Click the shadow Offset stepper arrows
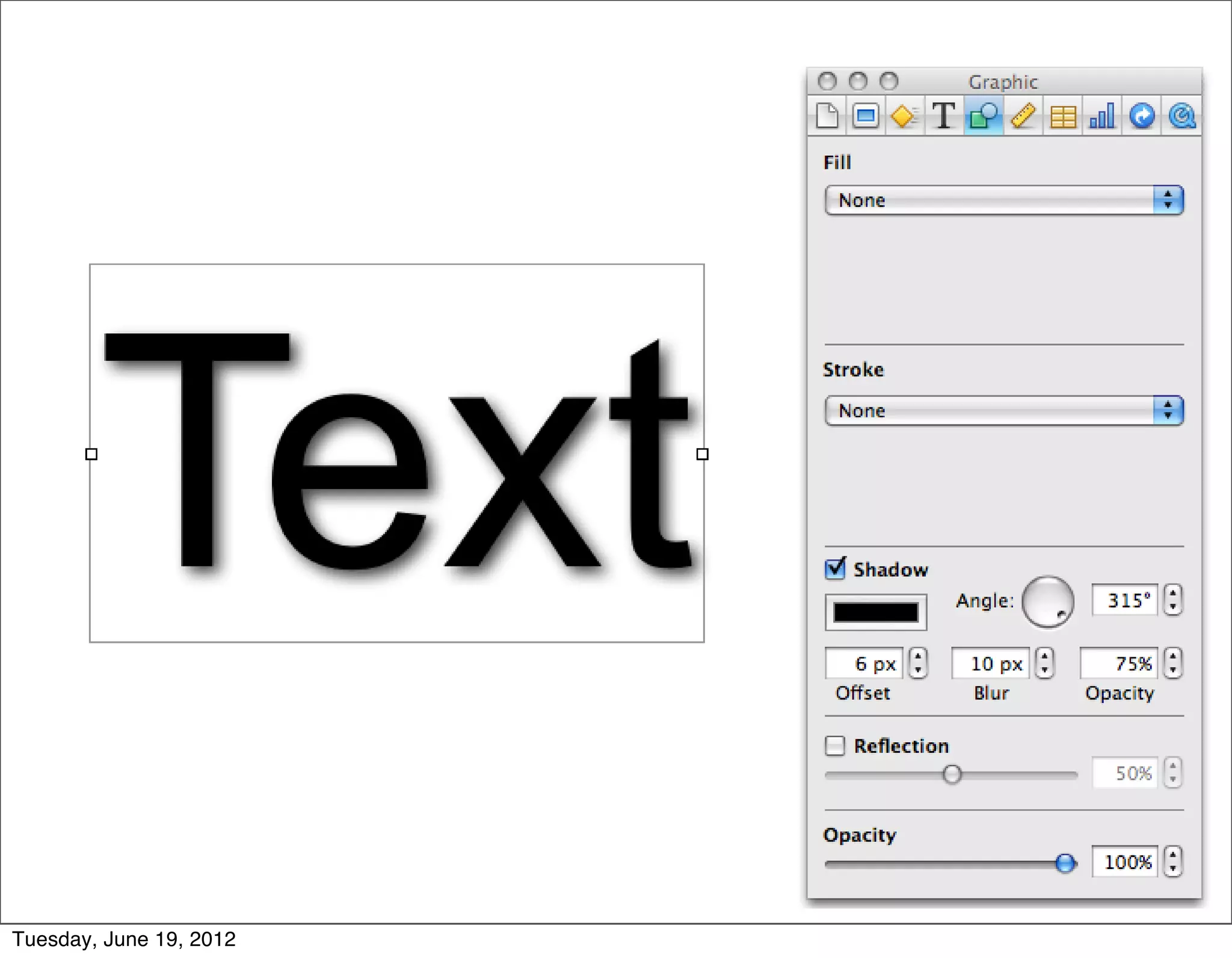The height and width of the screenshot is (958, 1232). coord(918,663)
